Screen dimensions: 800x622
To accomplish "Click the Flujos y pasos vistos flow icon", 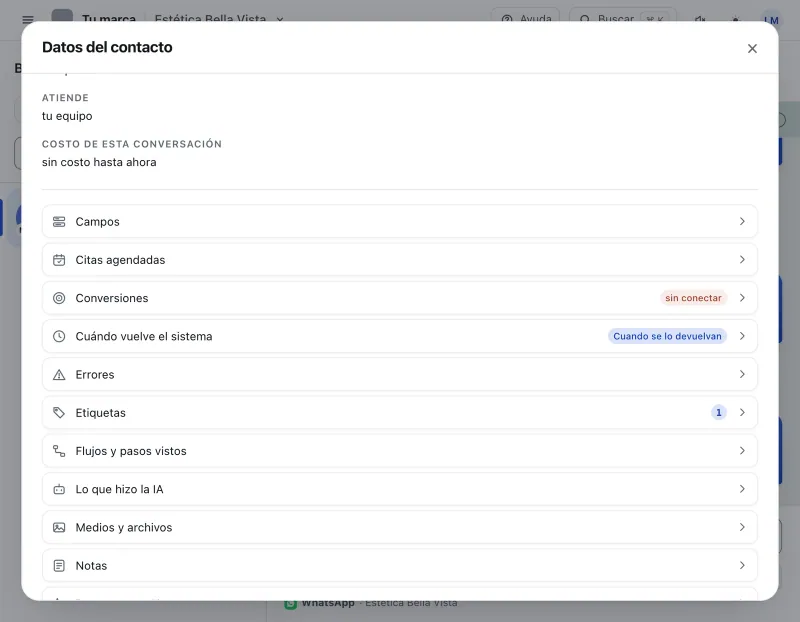I will point(59,451).
